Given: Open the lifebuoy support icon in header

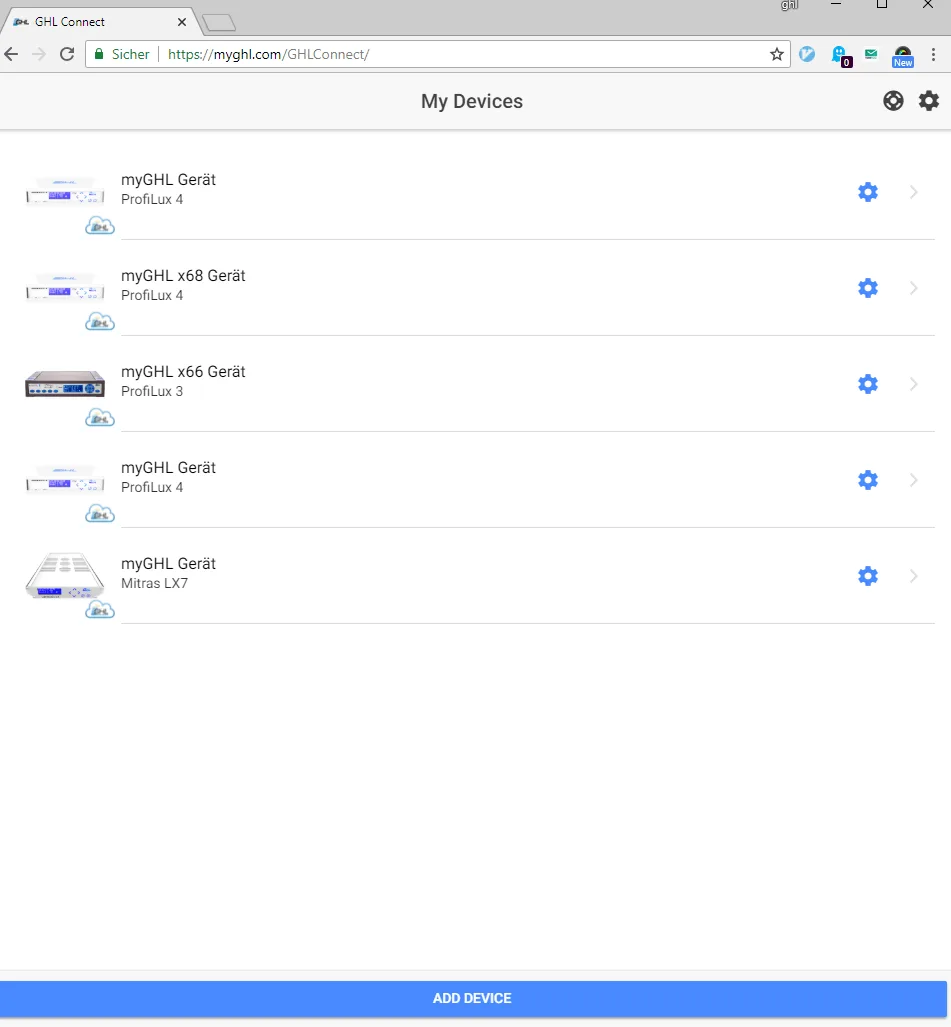Looking at the screenshot, I should click(893, 101).
